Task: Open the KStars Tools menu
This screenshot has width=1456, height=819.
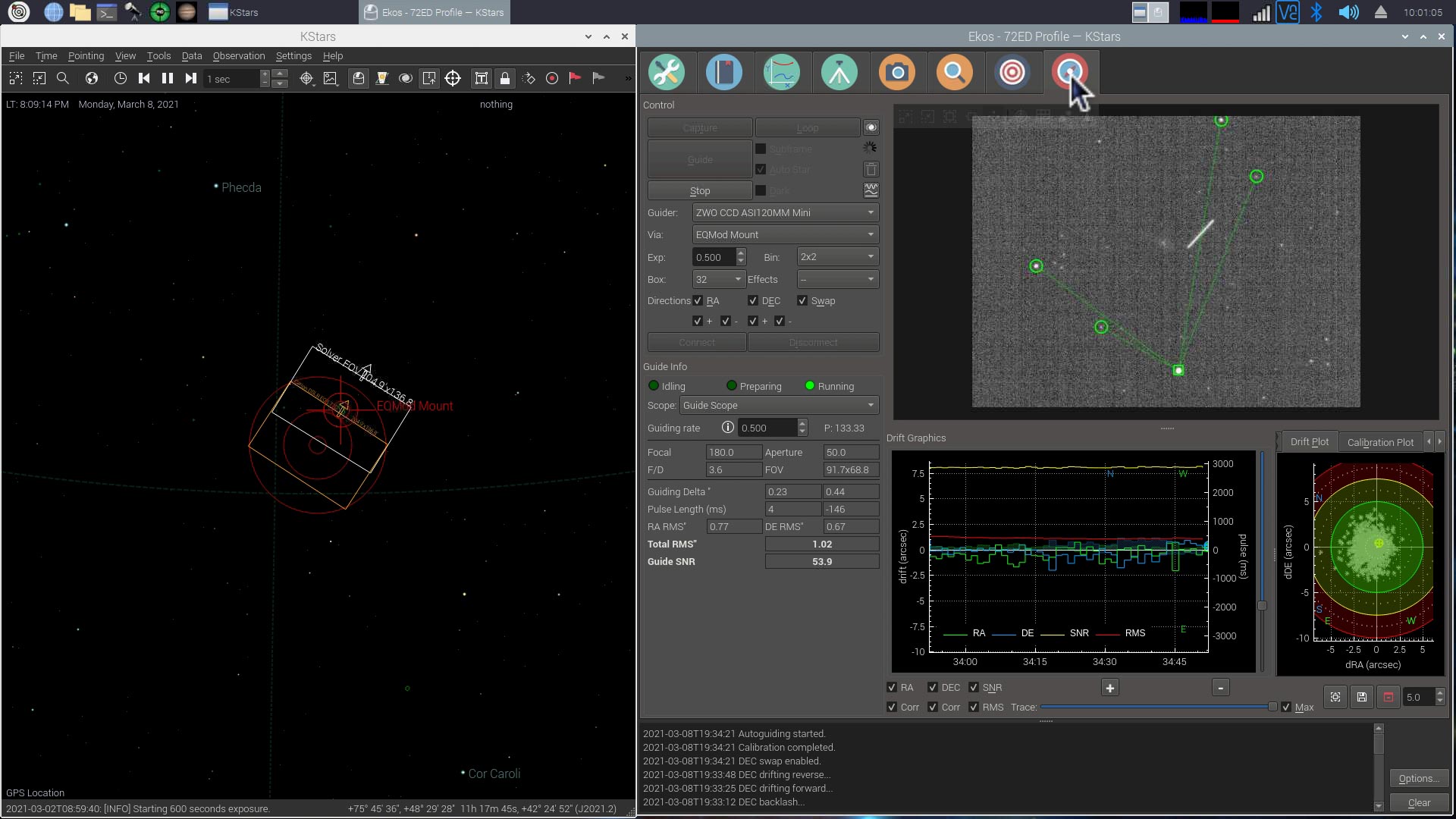Action: point(158,56)
